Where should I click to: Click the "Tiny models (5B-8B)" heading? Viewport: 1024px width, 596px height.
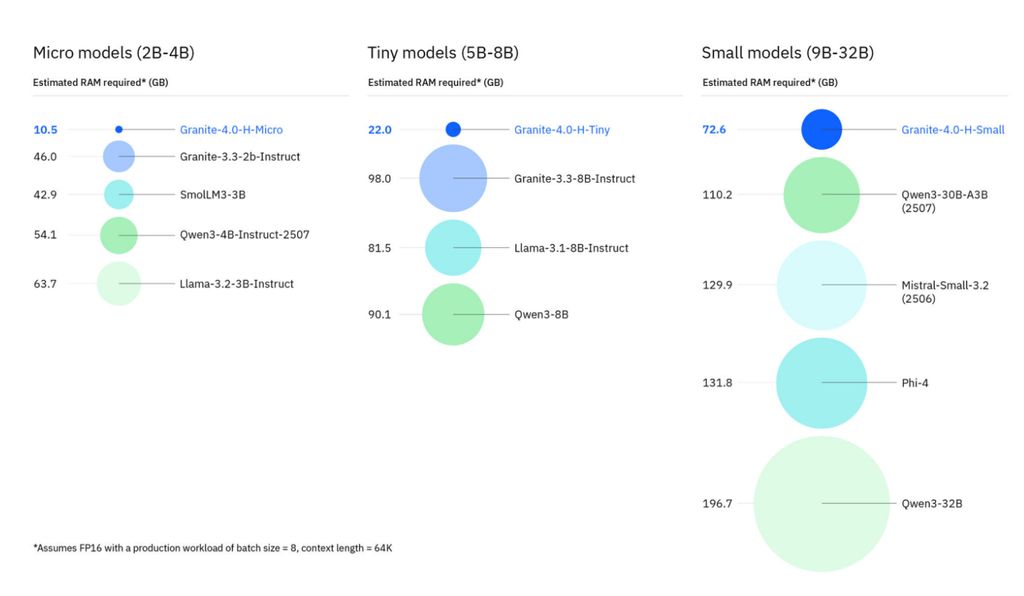[x=443, y=53]
